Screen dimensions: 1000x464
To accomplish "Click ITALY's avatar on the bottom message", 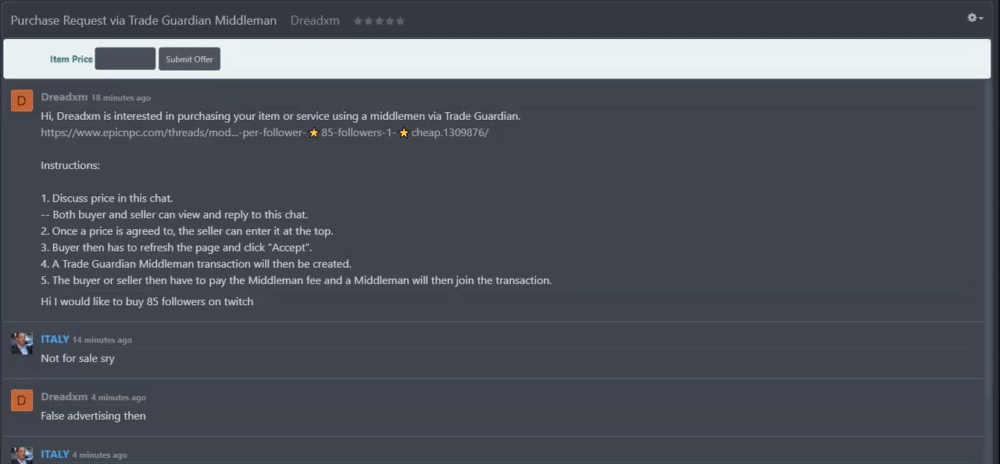I will (x=22, y=455).
